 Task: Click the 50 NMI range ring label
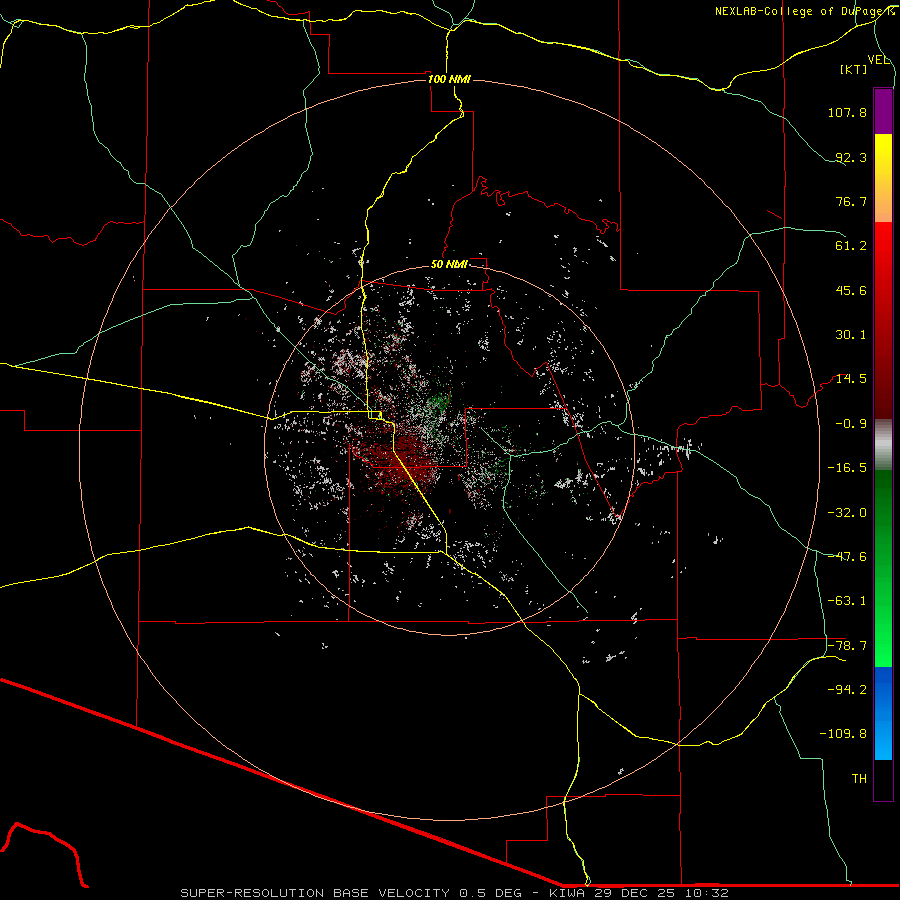click(x=449, y=264)
